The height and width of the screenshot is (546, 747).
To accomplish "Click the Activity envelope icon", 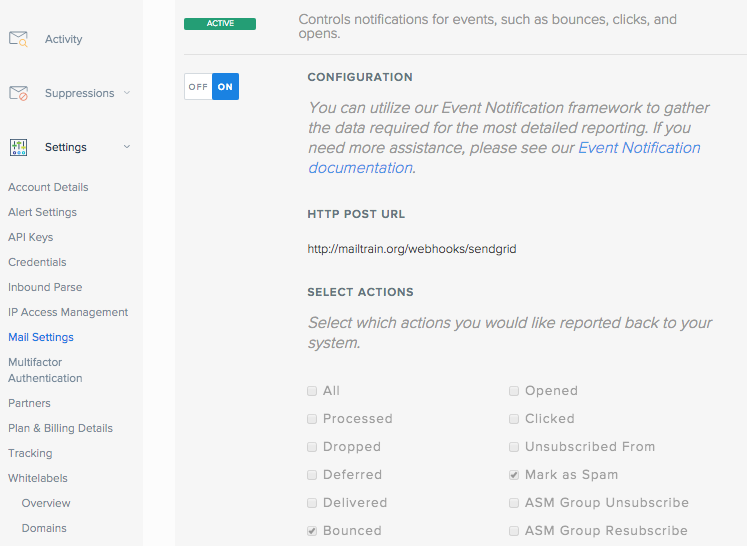I will pyautogui.click(x=18, y=39).
